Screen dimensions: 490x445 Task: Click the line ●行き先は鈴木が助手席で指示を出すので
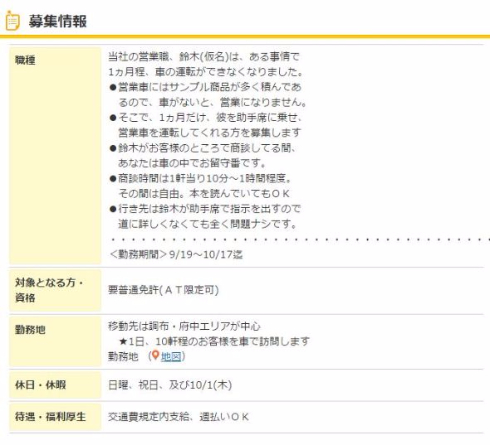click(x=205, y=209)
